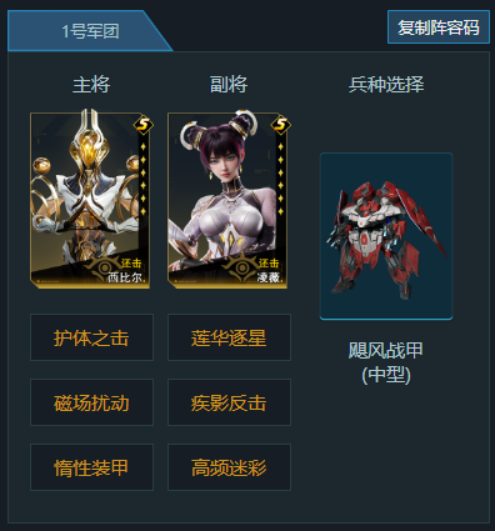This screenshot has width=495, height=532.
Task: Select the 莲华逐星 skill
Action: tap(229, 338)
